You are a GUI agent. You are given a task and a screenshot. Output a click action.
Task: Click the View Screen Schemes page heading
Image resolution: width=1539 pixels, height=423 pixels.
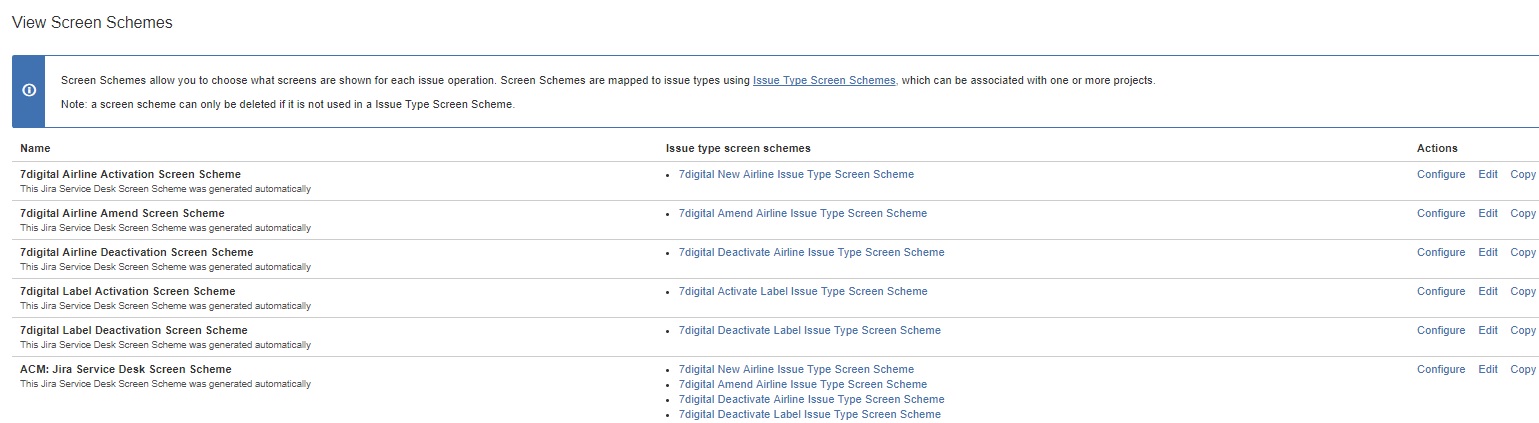tap(92, 22)
